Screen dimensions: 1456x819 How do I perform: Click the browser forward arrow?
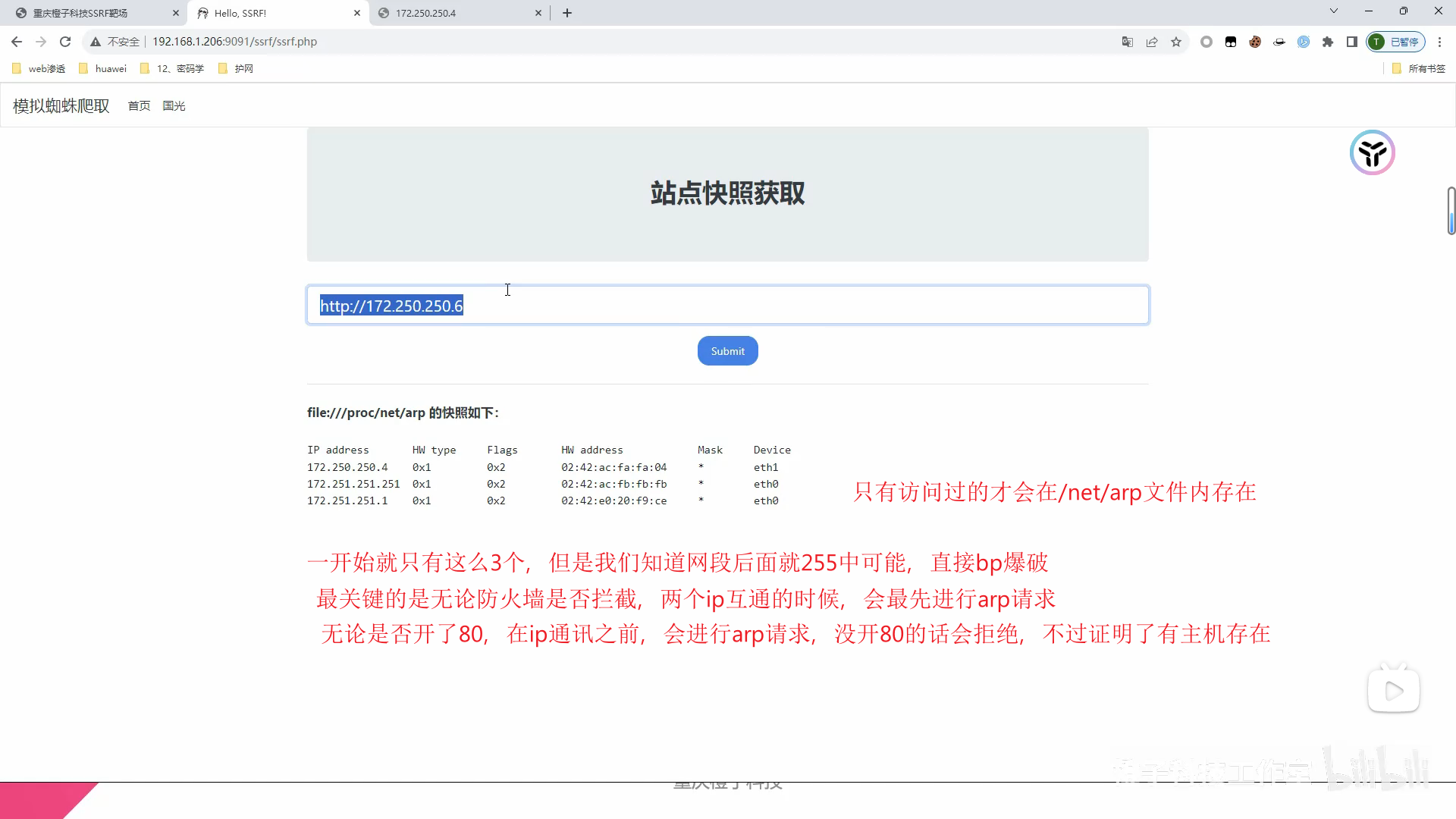pos(41,42)
